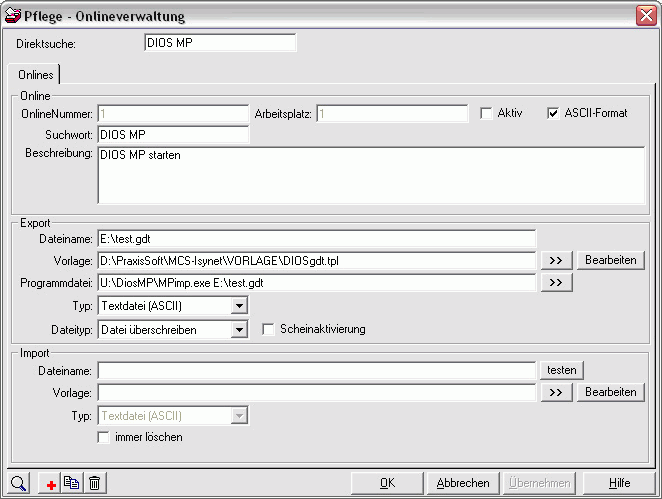
Task: Click the Programmdatei path field
Action: point(317,283)
